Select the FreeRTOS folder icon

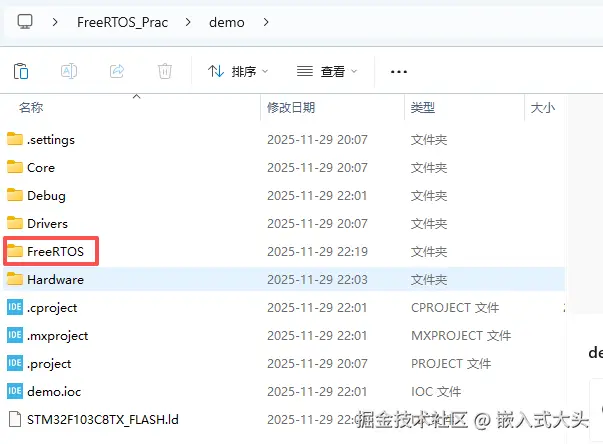(x=15, y=251)
